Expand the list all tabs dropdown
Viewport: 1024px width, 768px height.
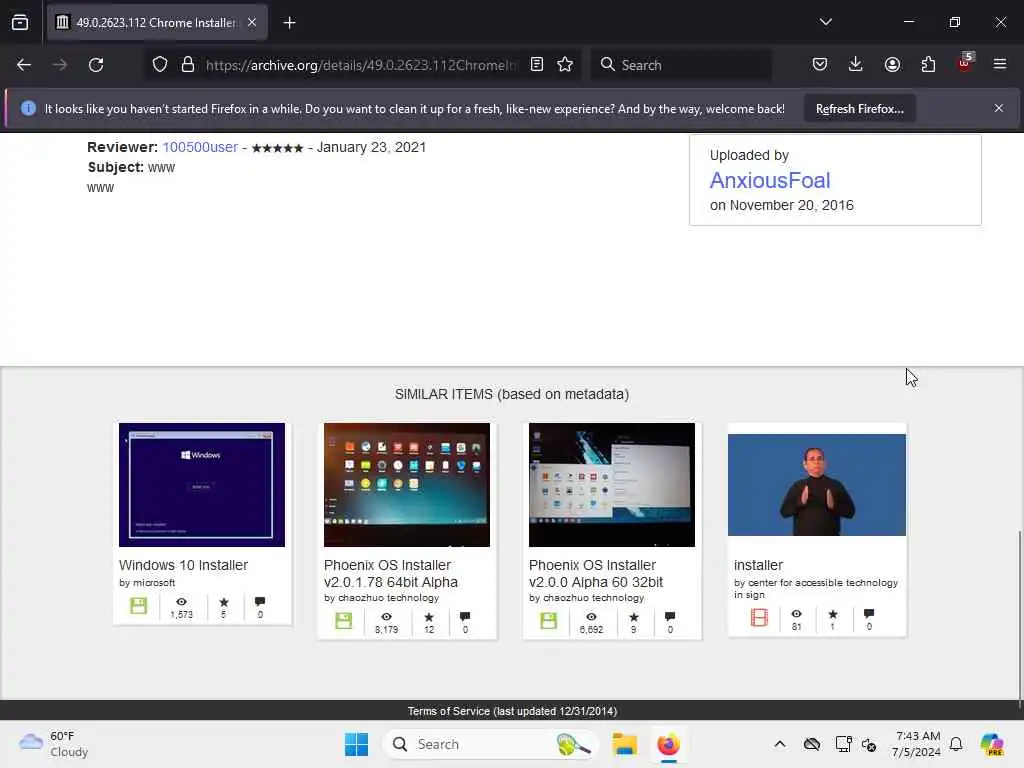click(826, 22)
